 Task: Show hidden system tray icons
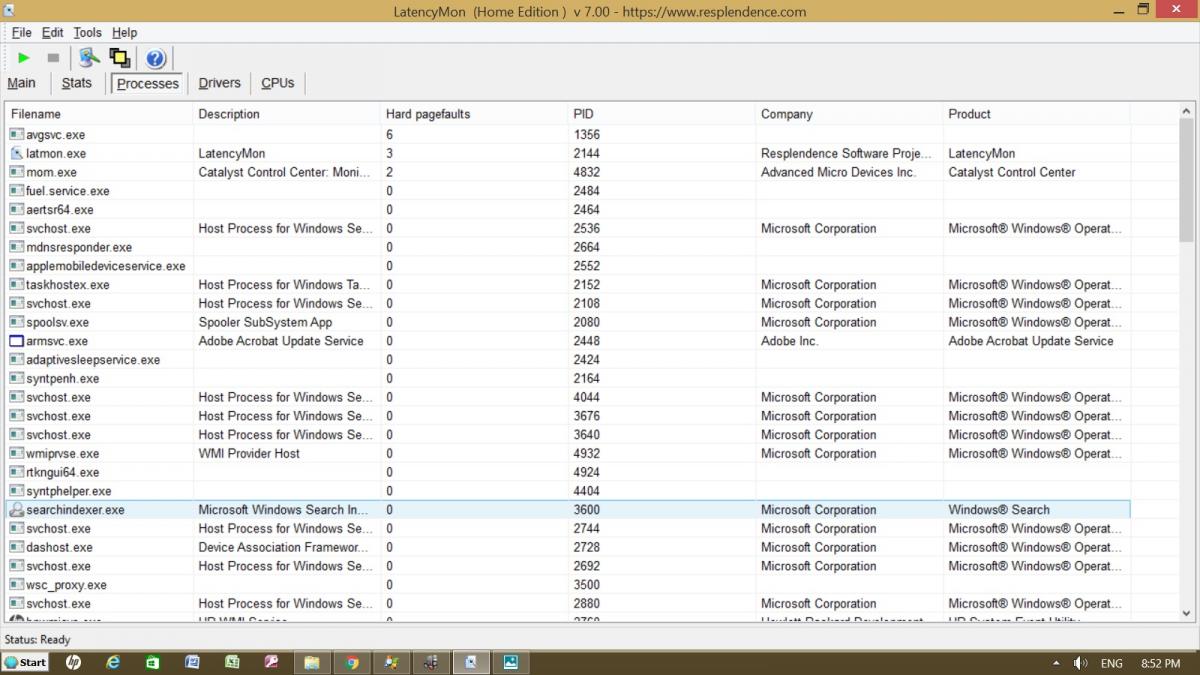(x=1057, y=663)
